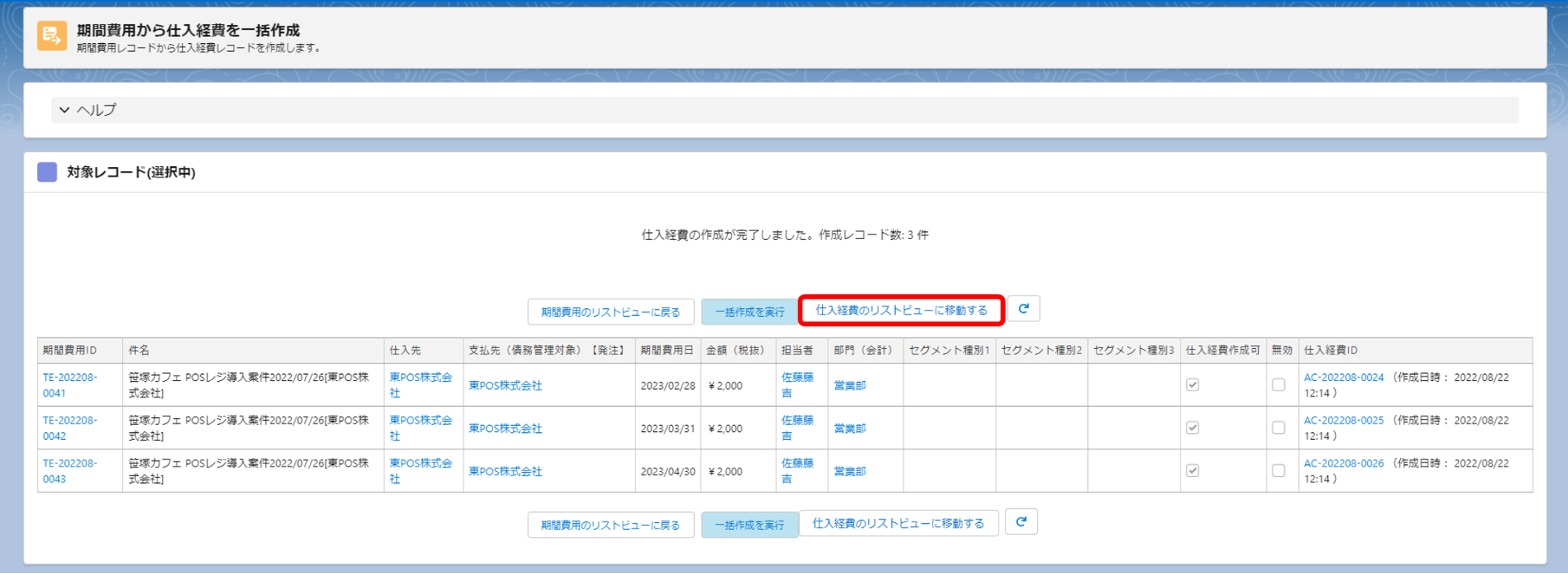Viewport: 1568px width, 574px height.
Task: Open 支払先 東POS株式会社 in row TE-202208-0042
Action: coord(505,428)
